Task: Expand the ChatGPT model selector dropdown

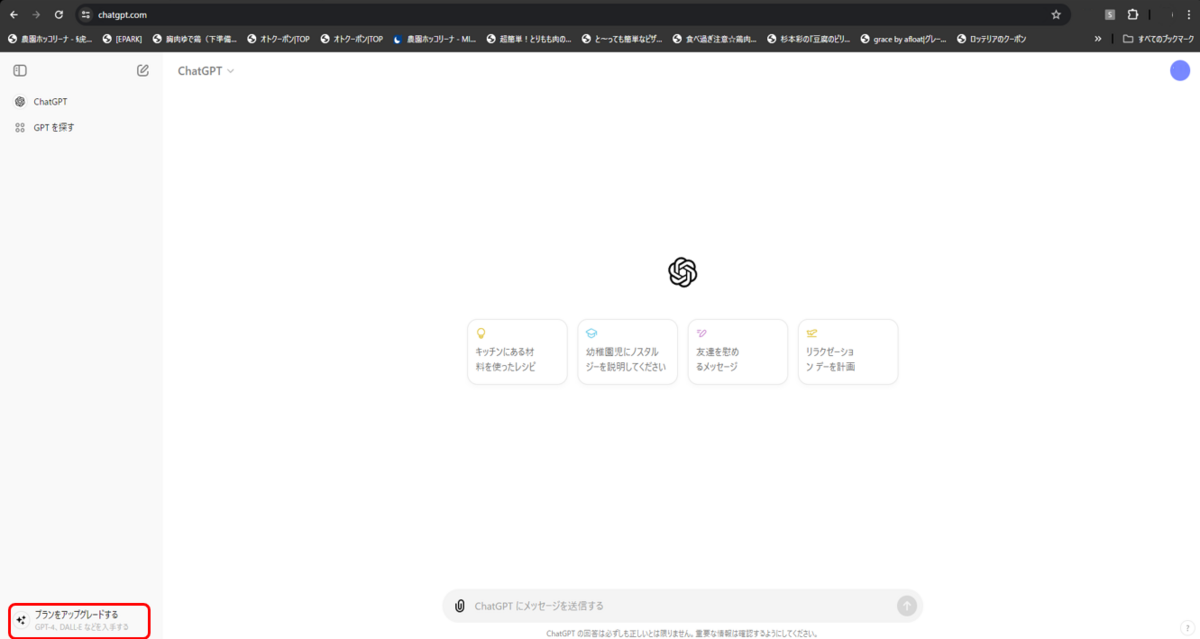Action: pyautogui.click(x=206, y=71)
